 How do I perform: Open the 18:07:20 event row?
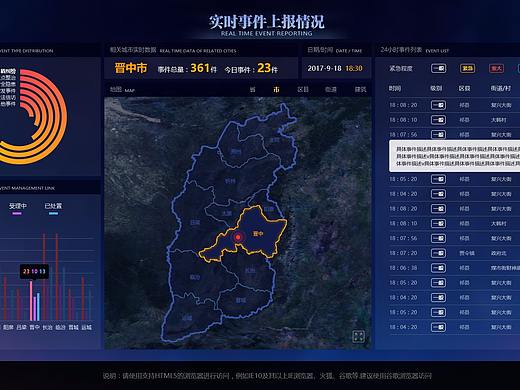click(x=453, y=253)
